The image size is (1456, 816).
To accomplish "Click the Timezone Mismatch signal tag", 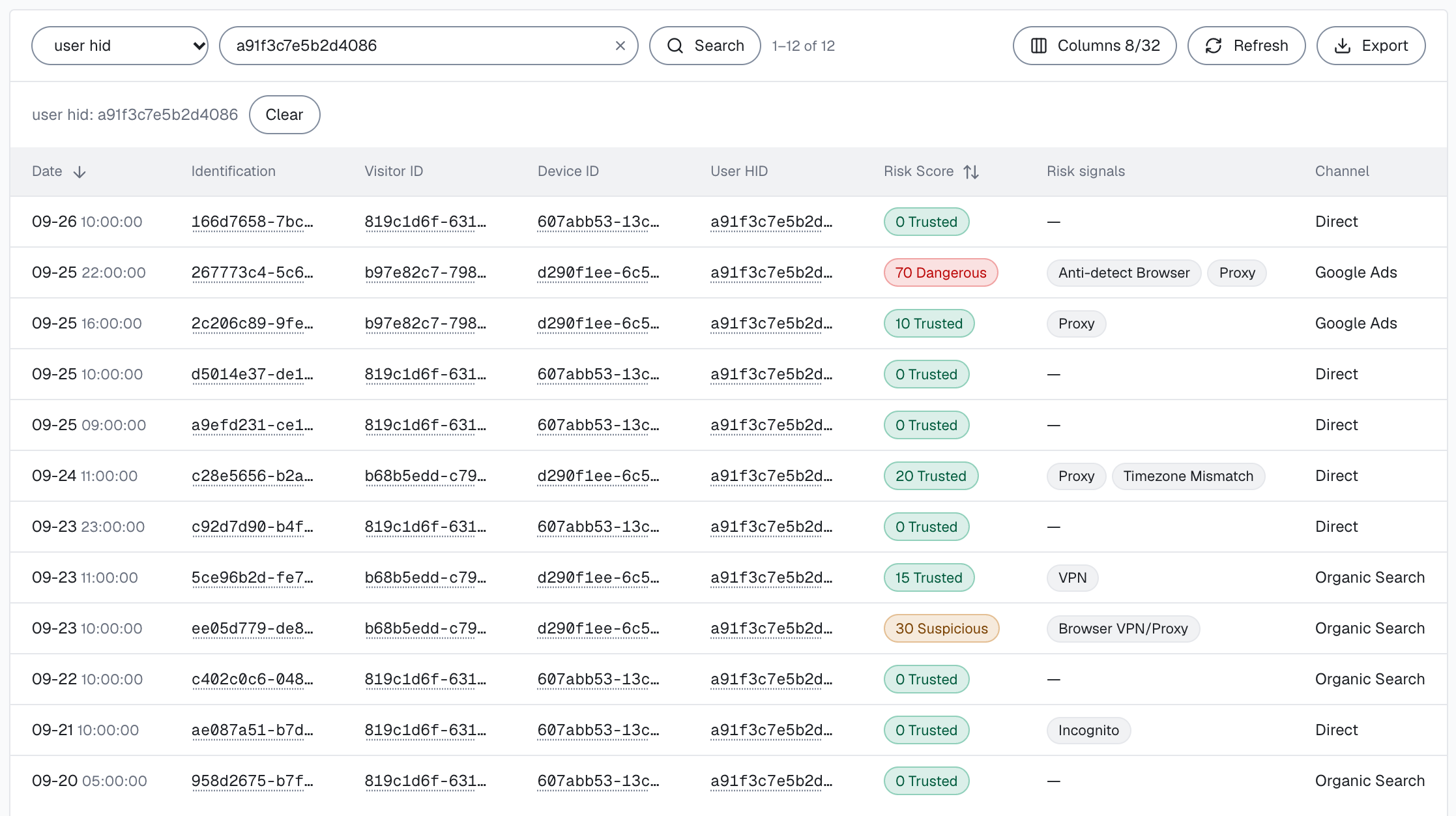I will (1188, 476).
